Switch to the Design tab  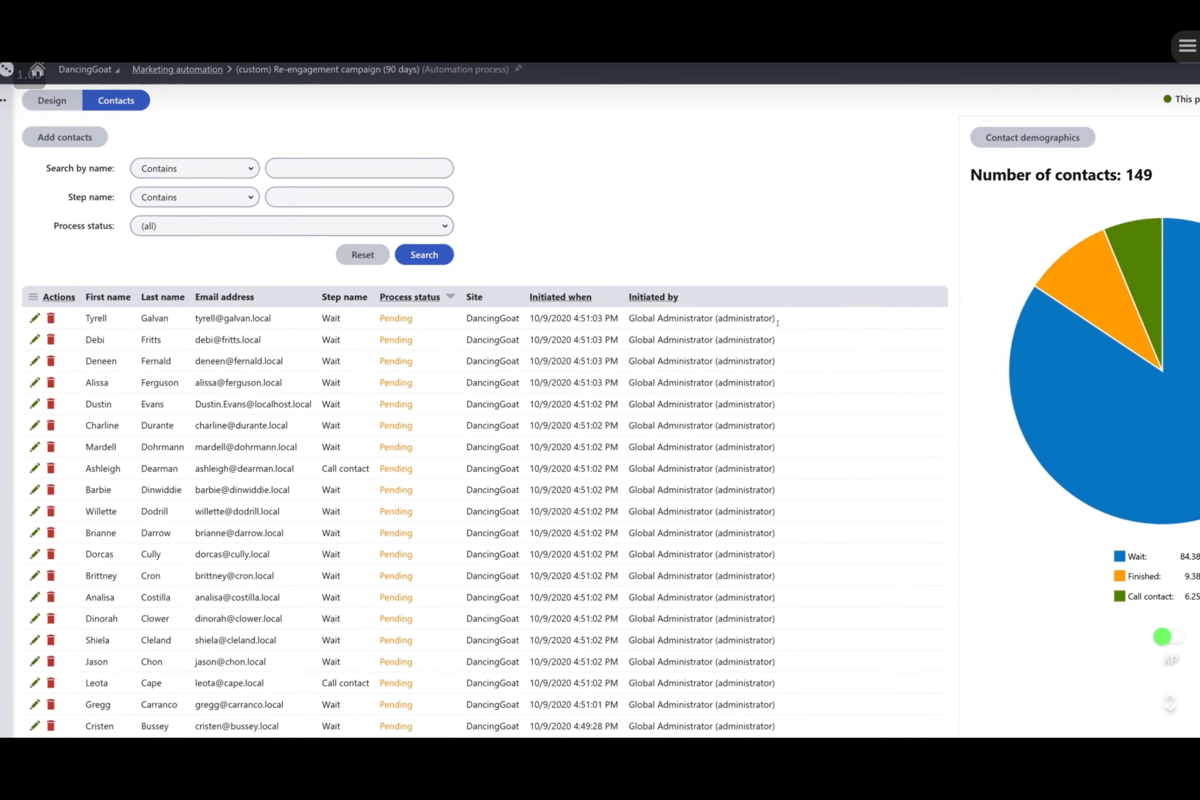coord(52,100)
